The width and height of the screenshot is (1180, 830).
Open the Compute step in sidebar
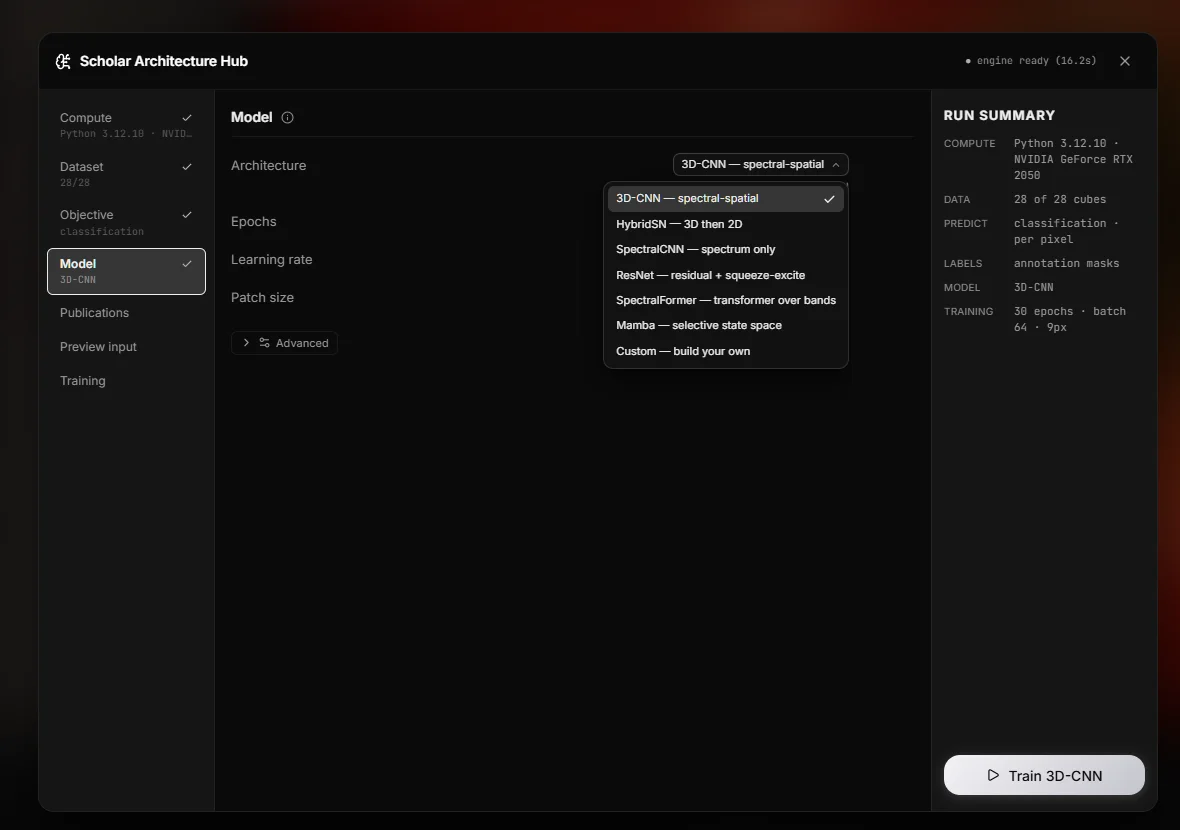tap(126, 125)
